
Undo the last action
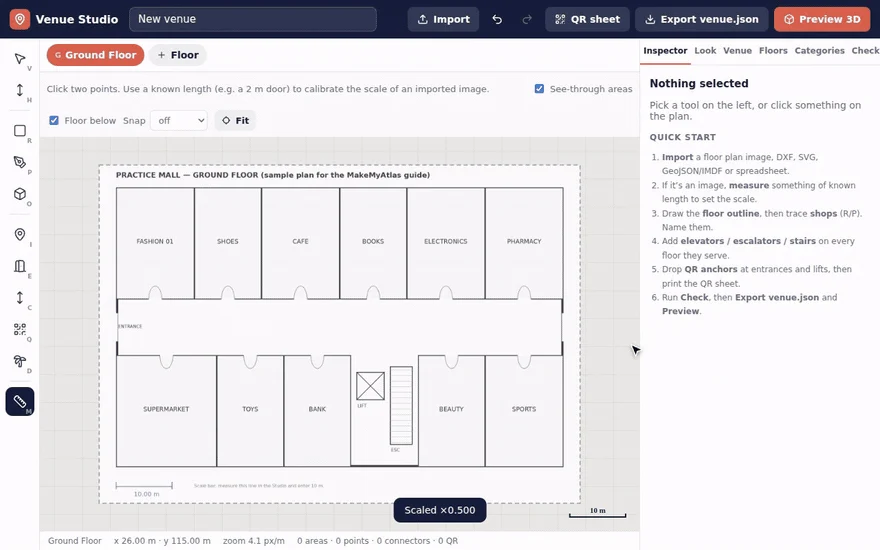(497, 19)
